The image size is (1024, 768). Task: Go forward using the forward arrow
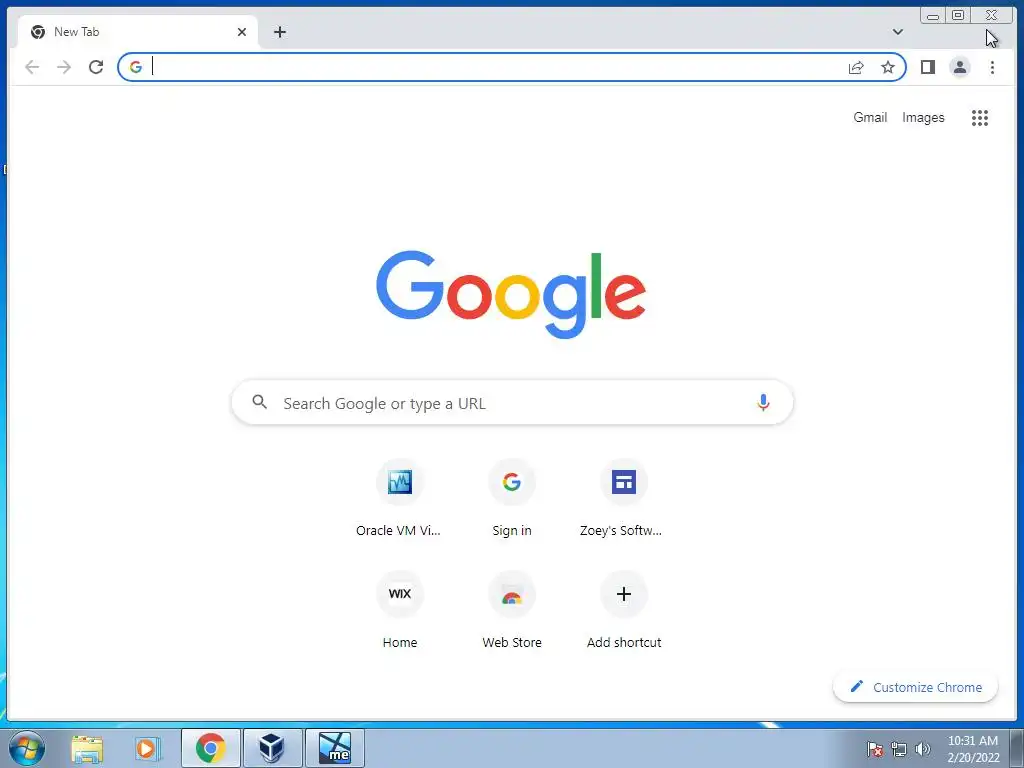64,67
